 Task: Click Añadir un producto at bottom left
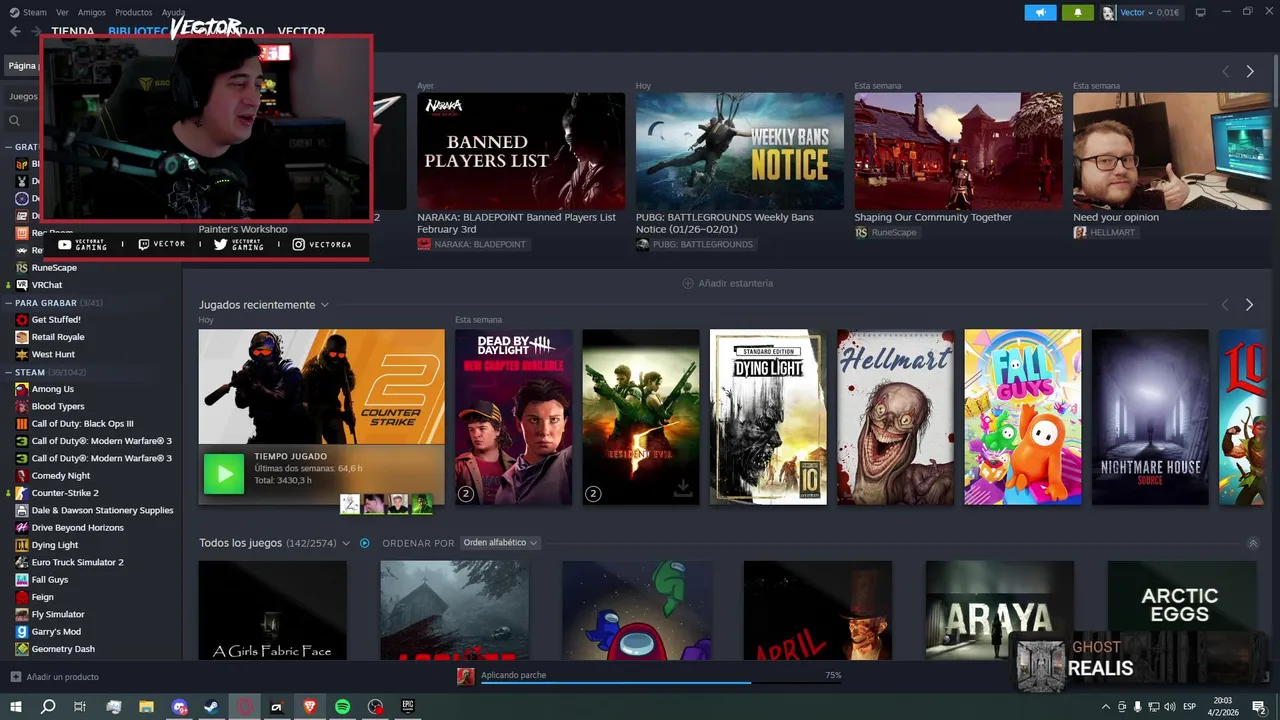[x=55, y=677]
